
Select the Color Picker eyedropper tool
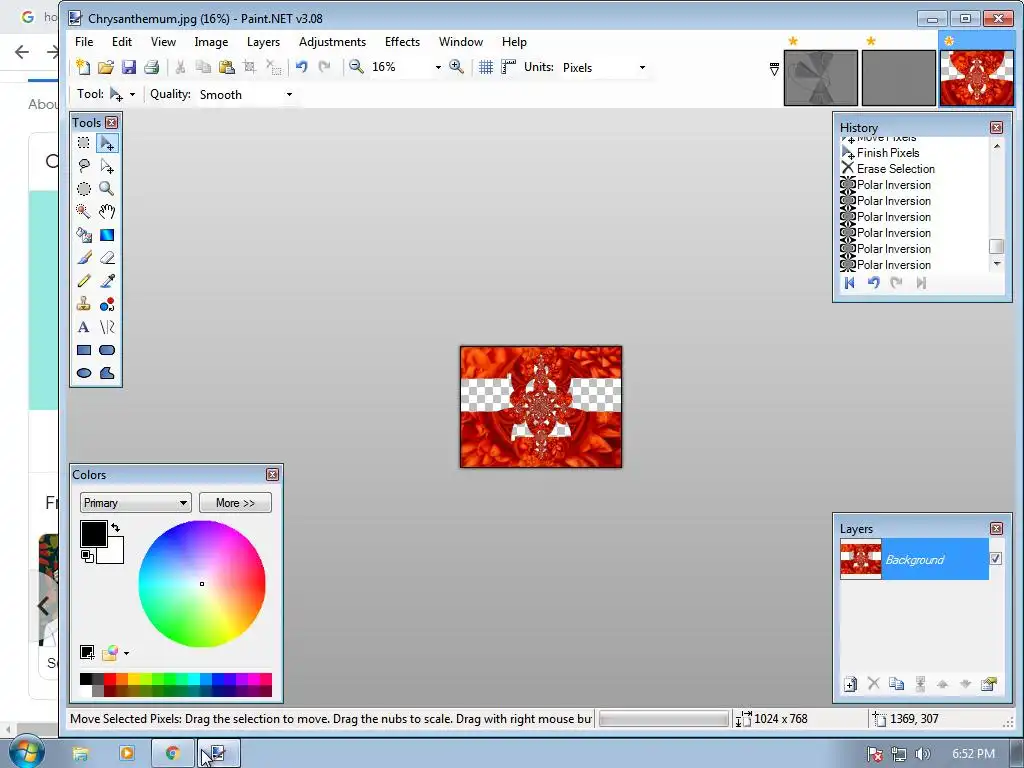pyautogui.click(x=107, y=281)
